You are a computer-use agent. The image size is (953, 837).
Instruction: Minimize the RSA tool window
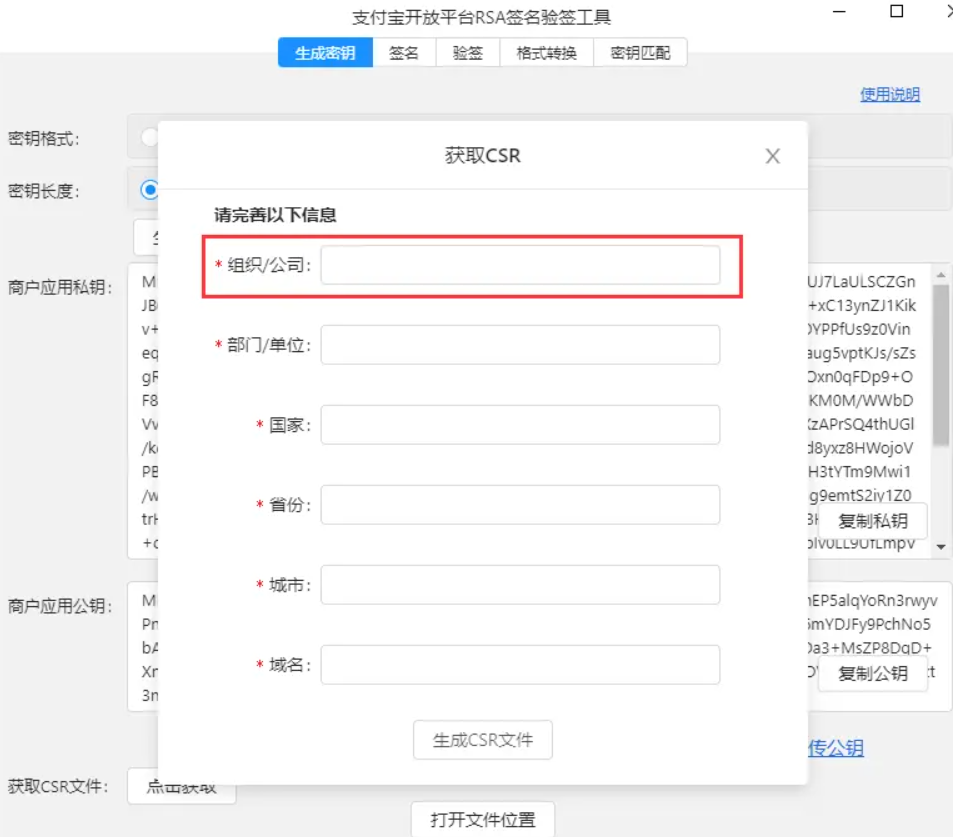(x=839, y=12)
